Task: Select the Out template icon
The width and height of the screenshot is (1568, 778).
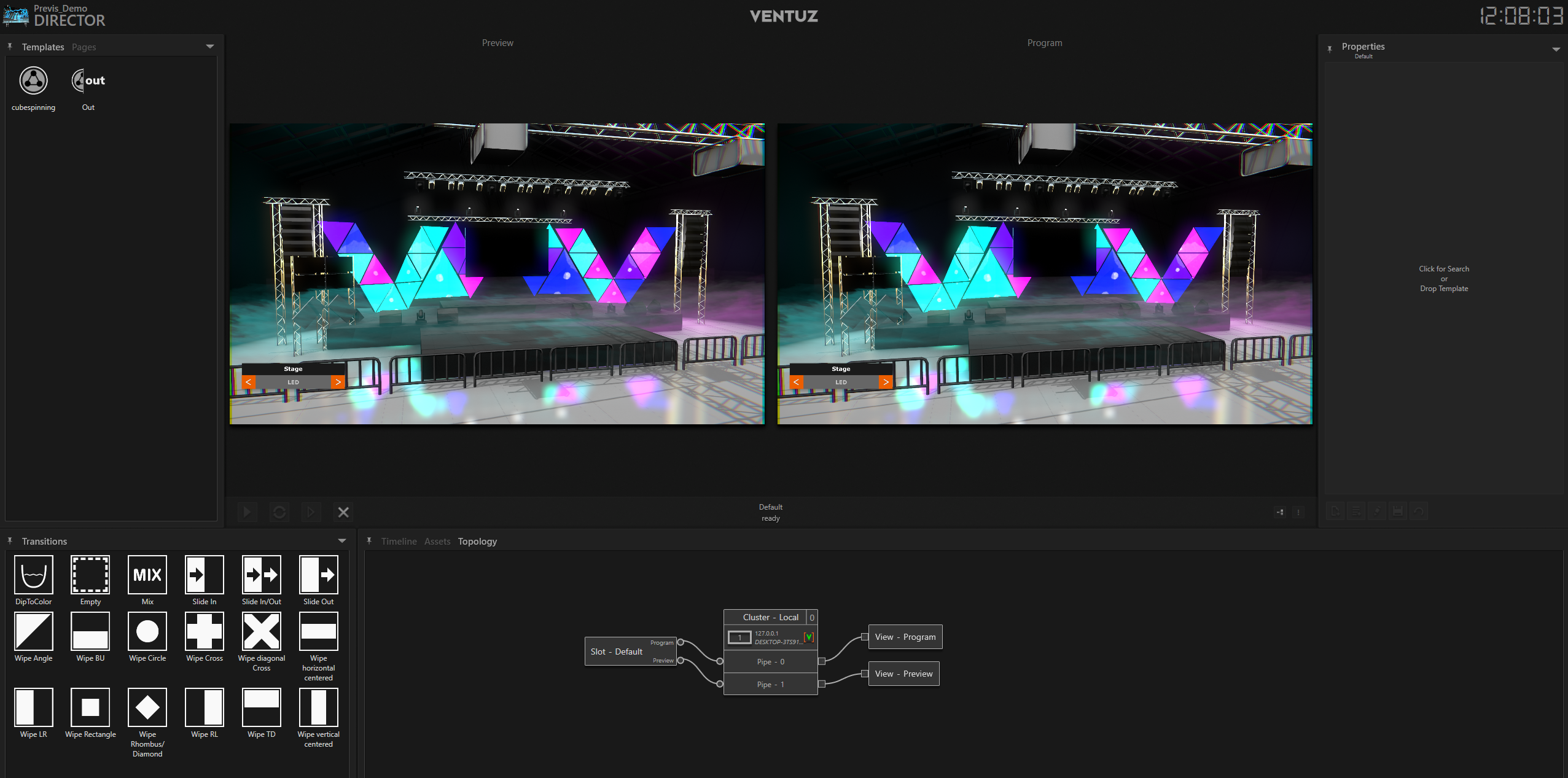Action: point(88,81)
